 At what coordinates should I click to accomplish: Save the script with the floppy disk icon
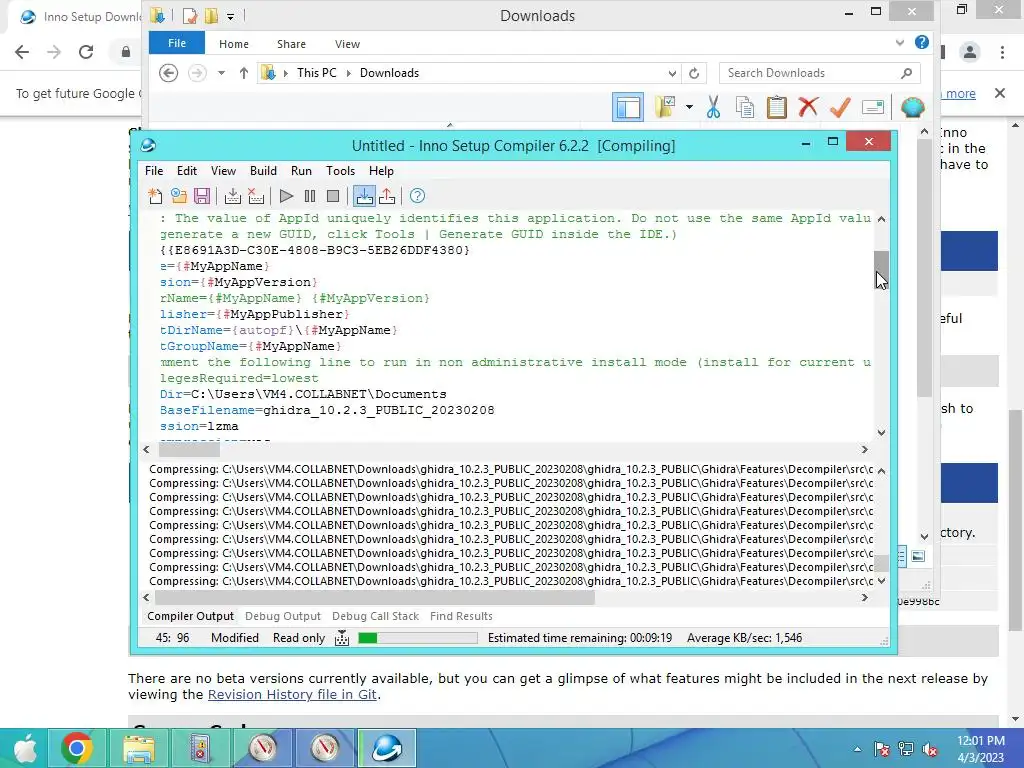202,196
